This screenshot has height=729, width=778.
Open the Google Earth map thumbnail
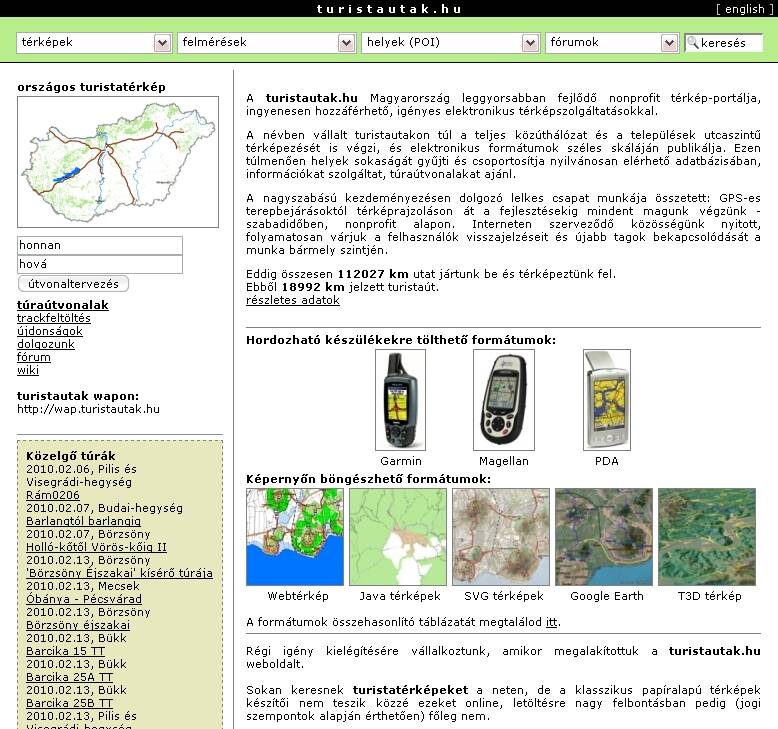click(603, 537)
